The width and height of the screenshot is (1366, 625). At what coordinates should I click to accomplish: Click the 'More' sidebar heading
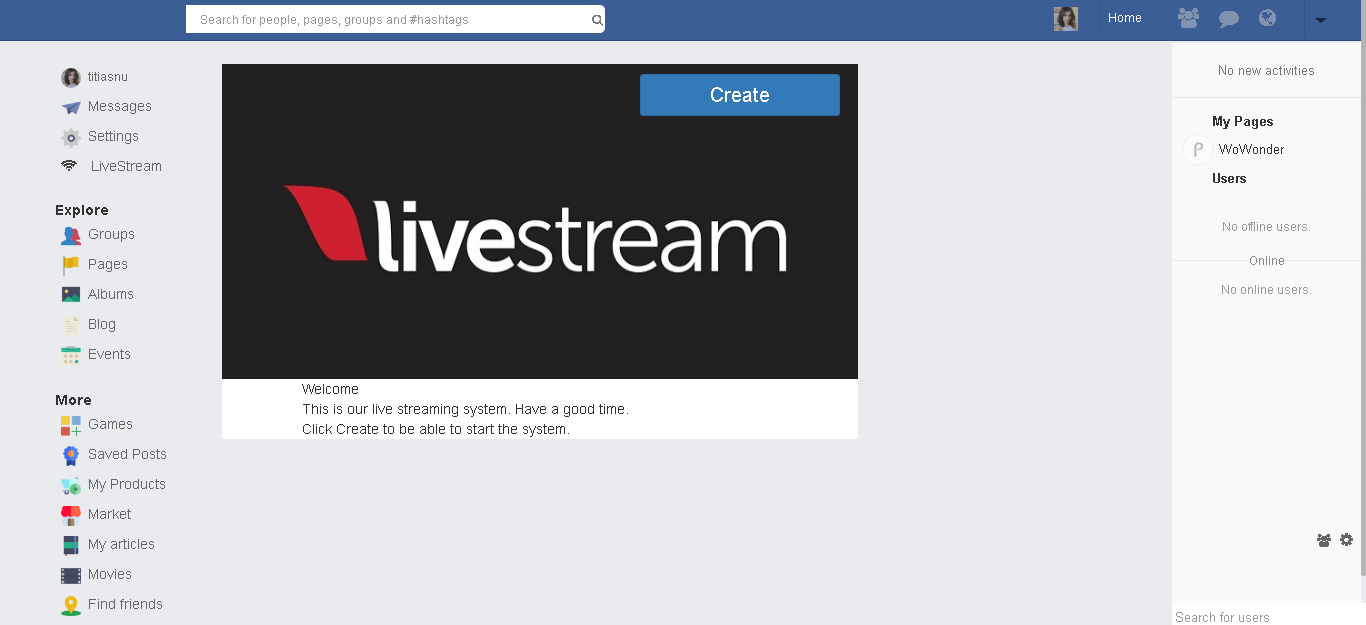click(73, 400)
